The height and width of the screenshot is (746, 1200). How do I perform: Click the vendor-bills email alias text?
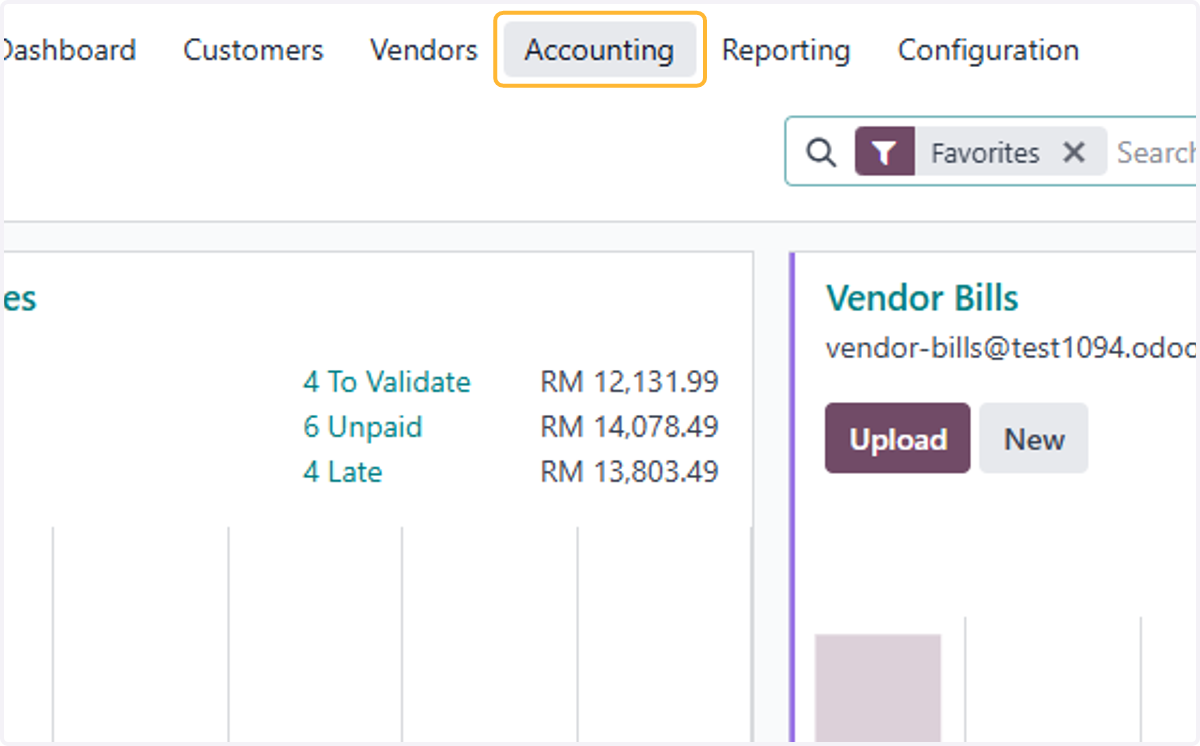coord(1011,348)
